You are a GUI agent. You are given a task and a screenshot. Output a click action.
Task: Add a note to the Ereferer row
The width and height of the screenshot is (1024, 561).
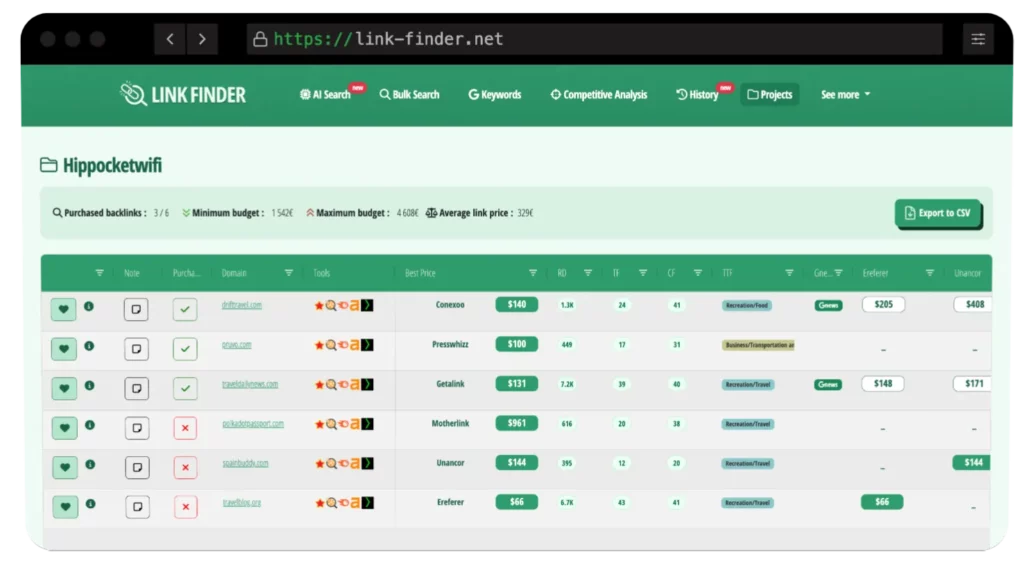click(x=137, y=506)
